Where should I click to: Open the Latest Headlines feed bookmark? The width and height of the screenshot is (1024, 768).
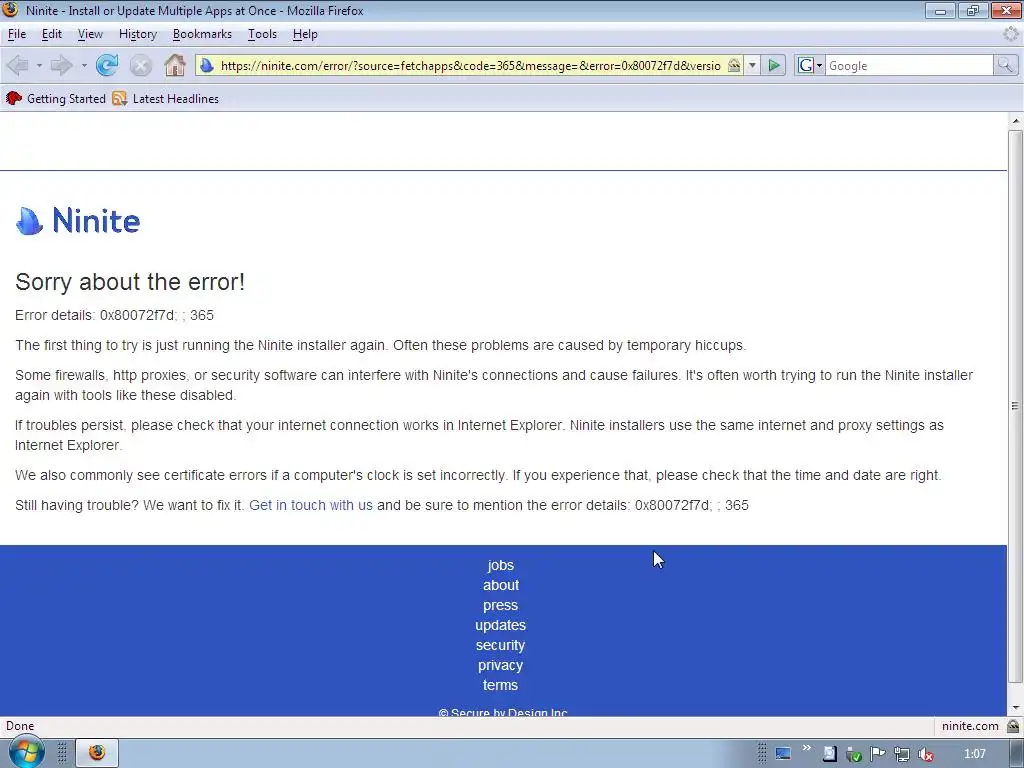[166, 99]
